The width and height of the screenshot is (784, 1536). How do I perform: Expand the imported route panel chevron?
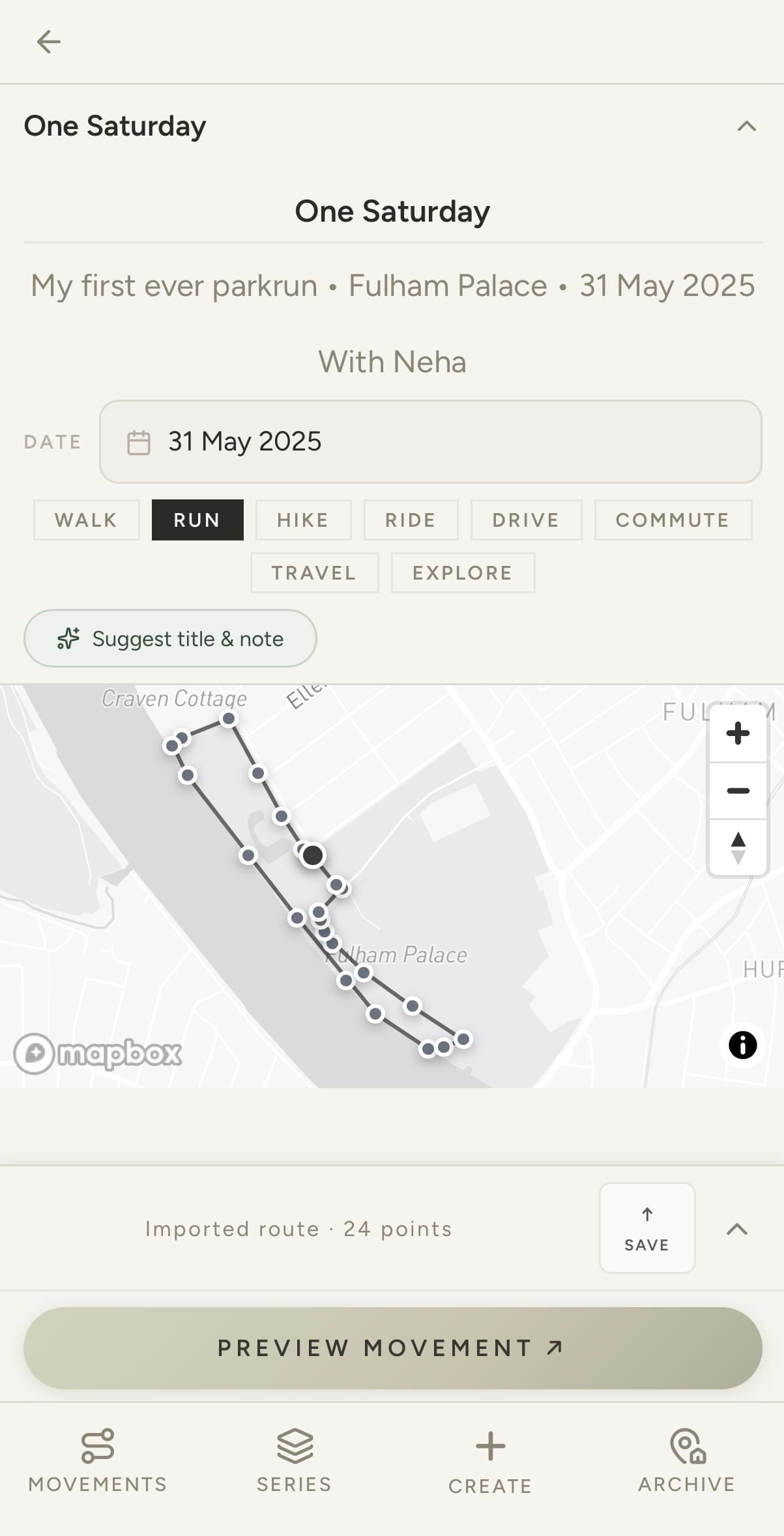tap(737, 1229)
